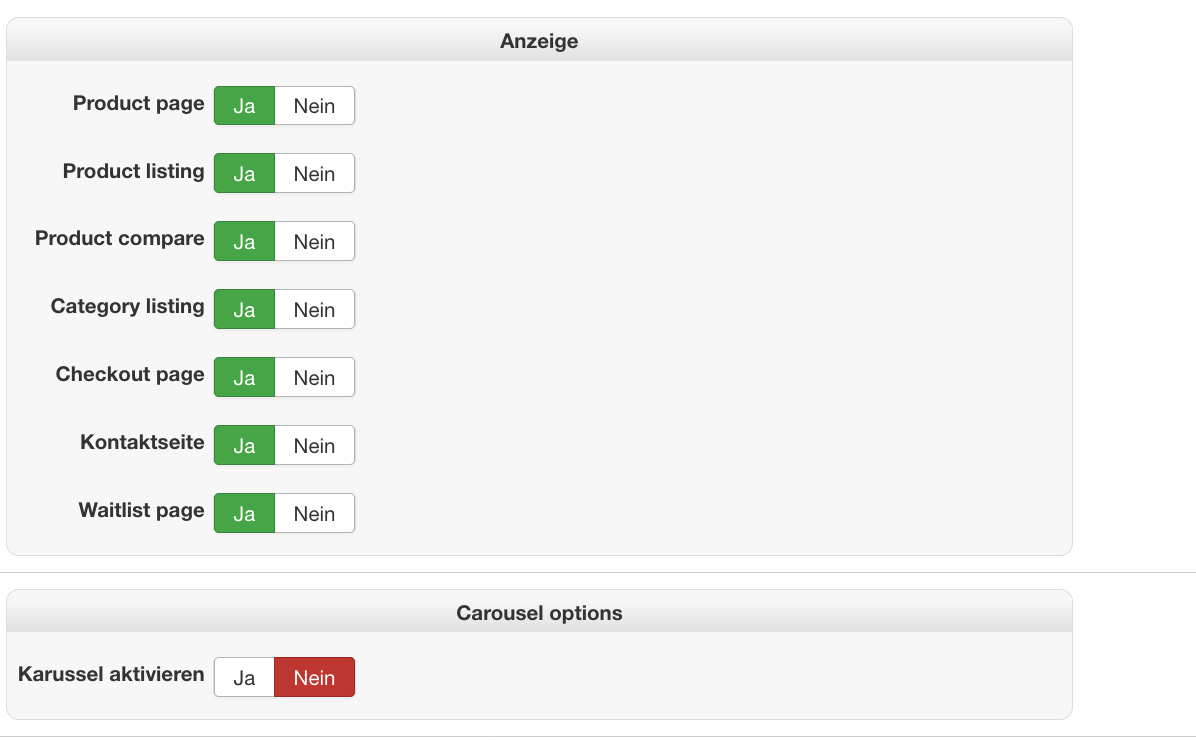Image resolution: width=1196 pixels, height=740 pixels.
Task: Click the Carousel options panel header
Action: [x=539, y=613]
